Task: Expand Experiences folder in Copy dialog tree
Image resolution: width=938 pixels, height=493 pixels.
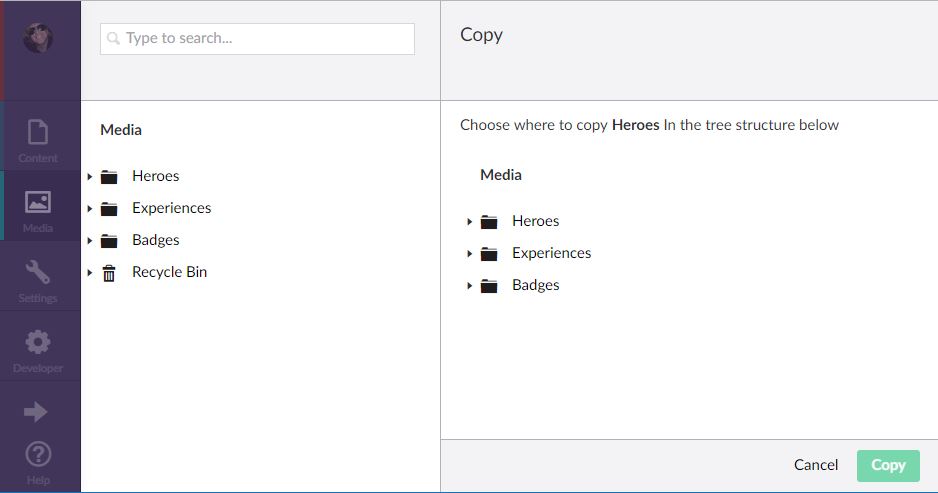Action: pyautogui.click(x=470, y=254)
